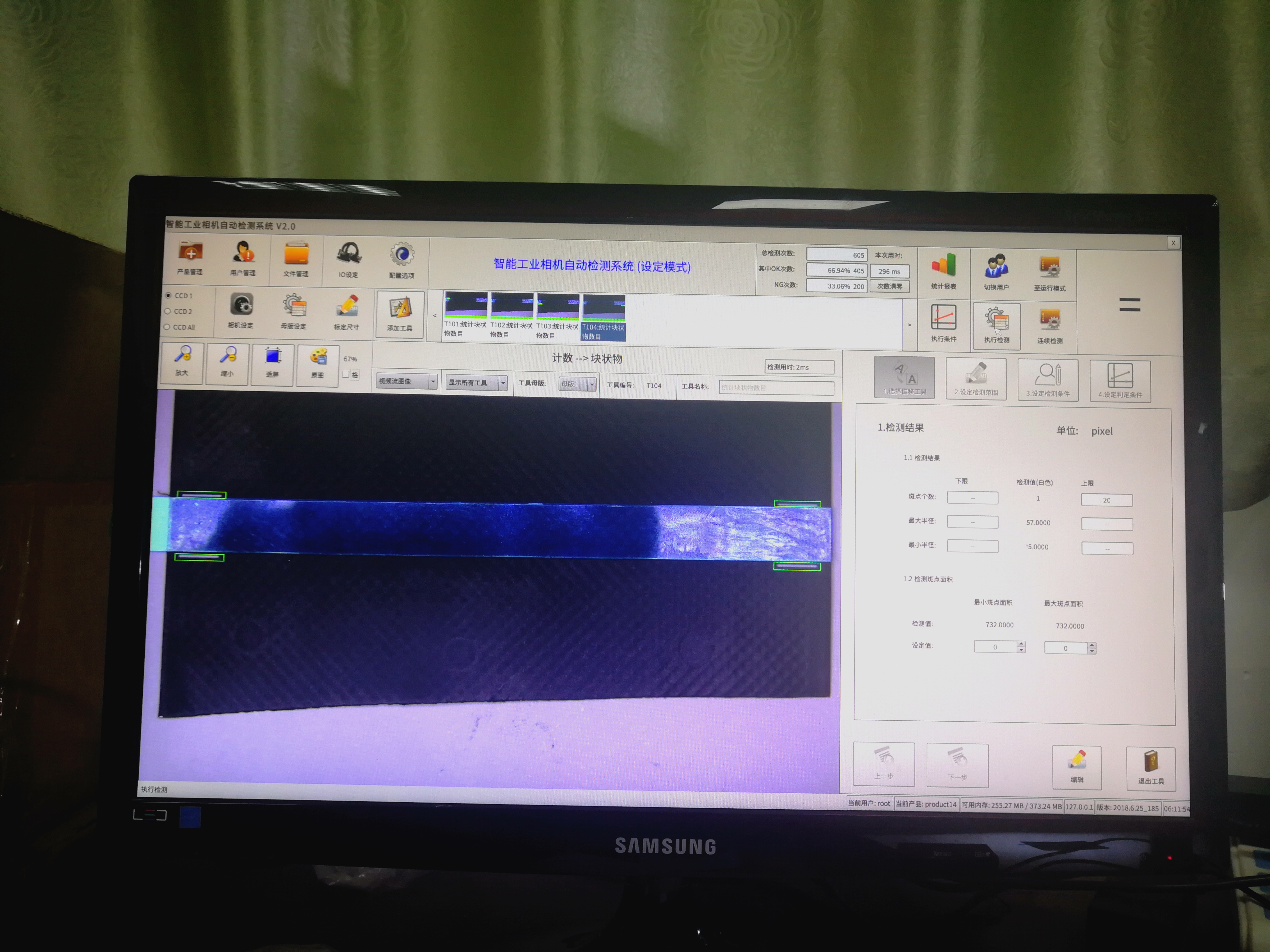This screenshot has height=952, width=1270.
Task: Switch to 2.设定检测范围 step tab
Action: (976, 378)
